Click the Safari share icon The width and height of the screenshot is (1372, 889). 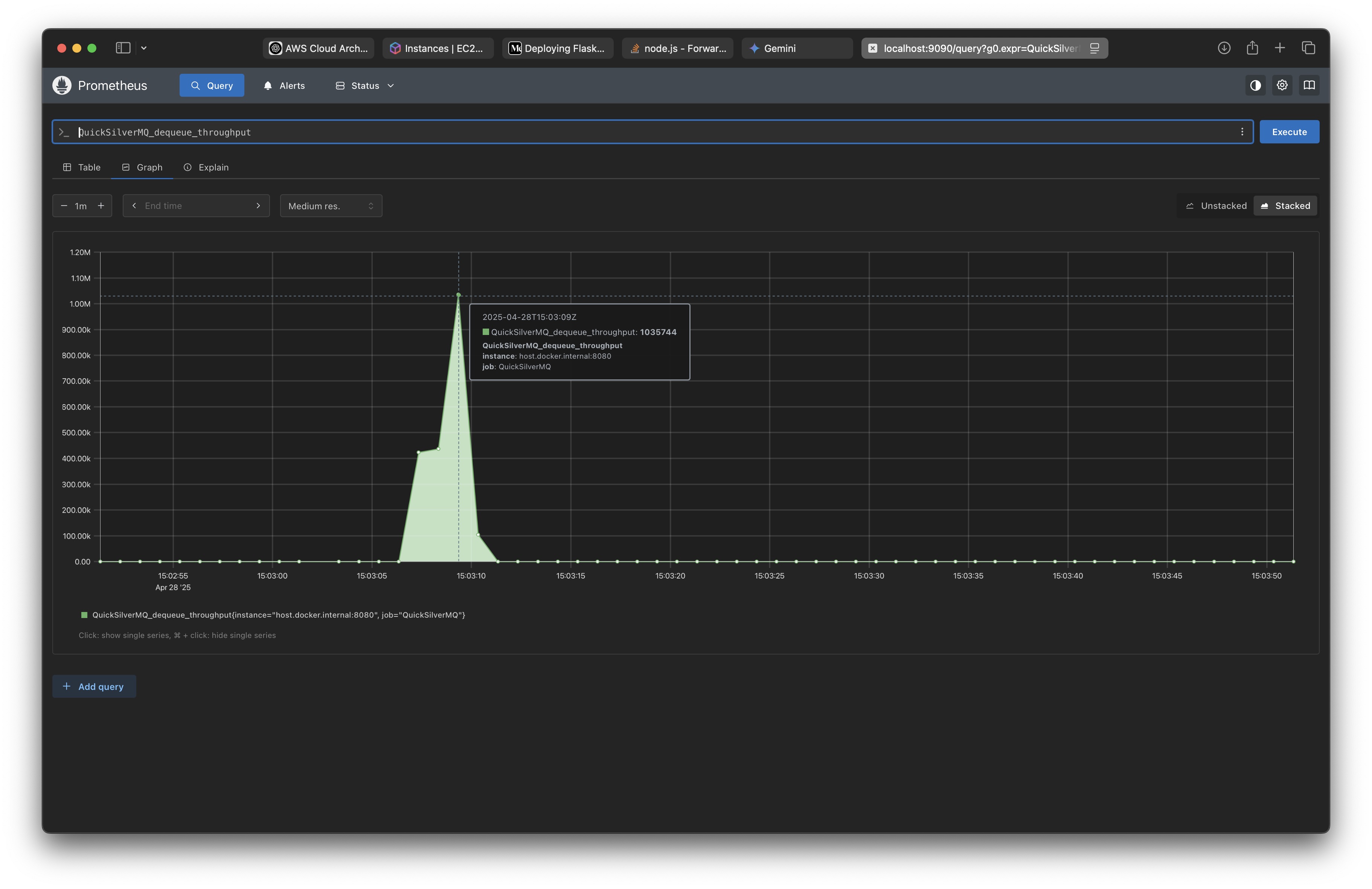(x=1252, y=48)
